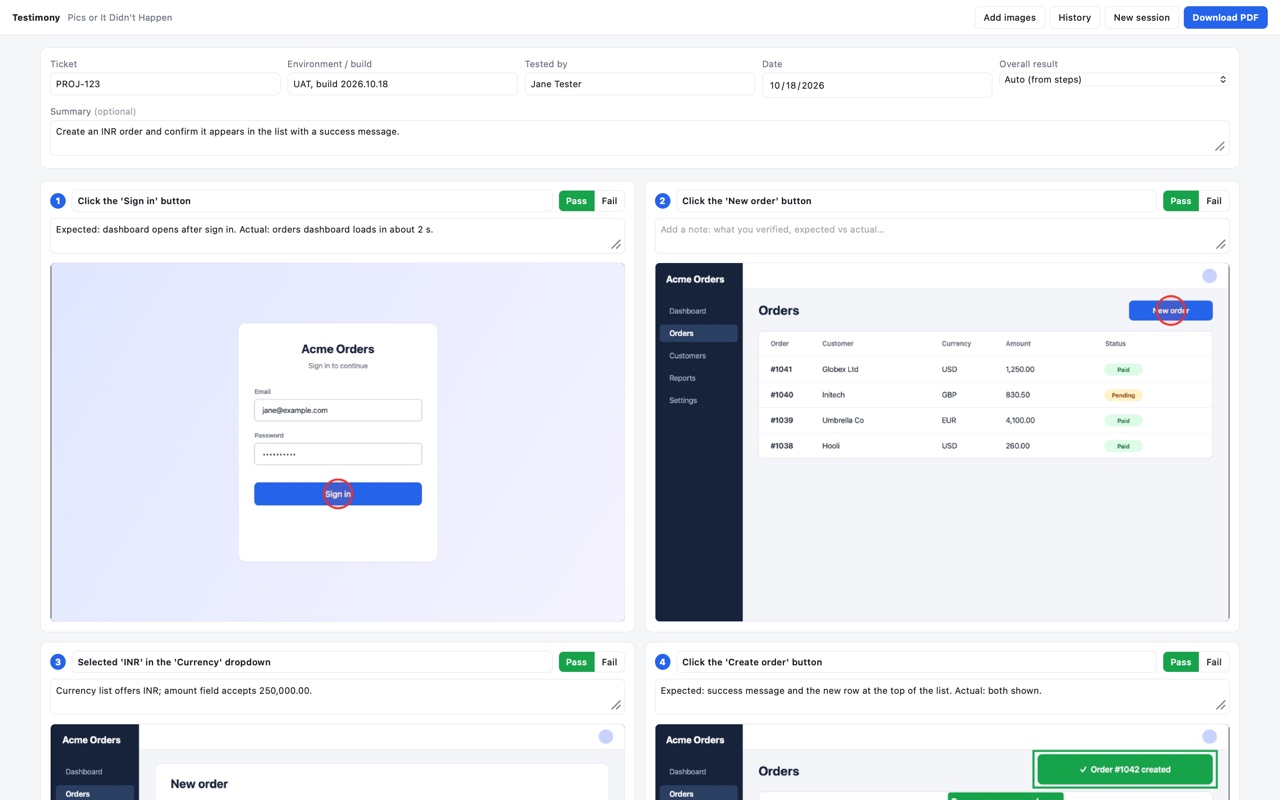This screenshot has width=1280, height=800.
Task: Toggle Pass on step 3 'Currency' dropdown
Action: click(x=576, y=662)
